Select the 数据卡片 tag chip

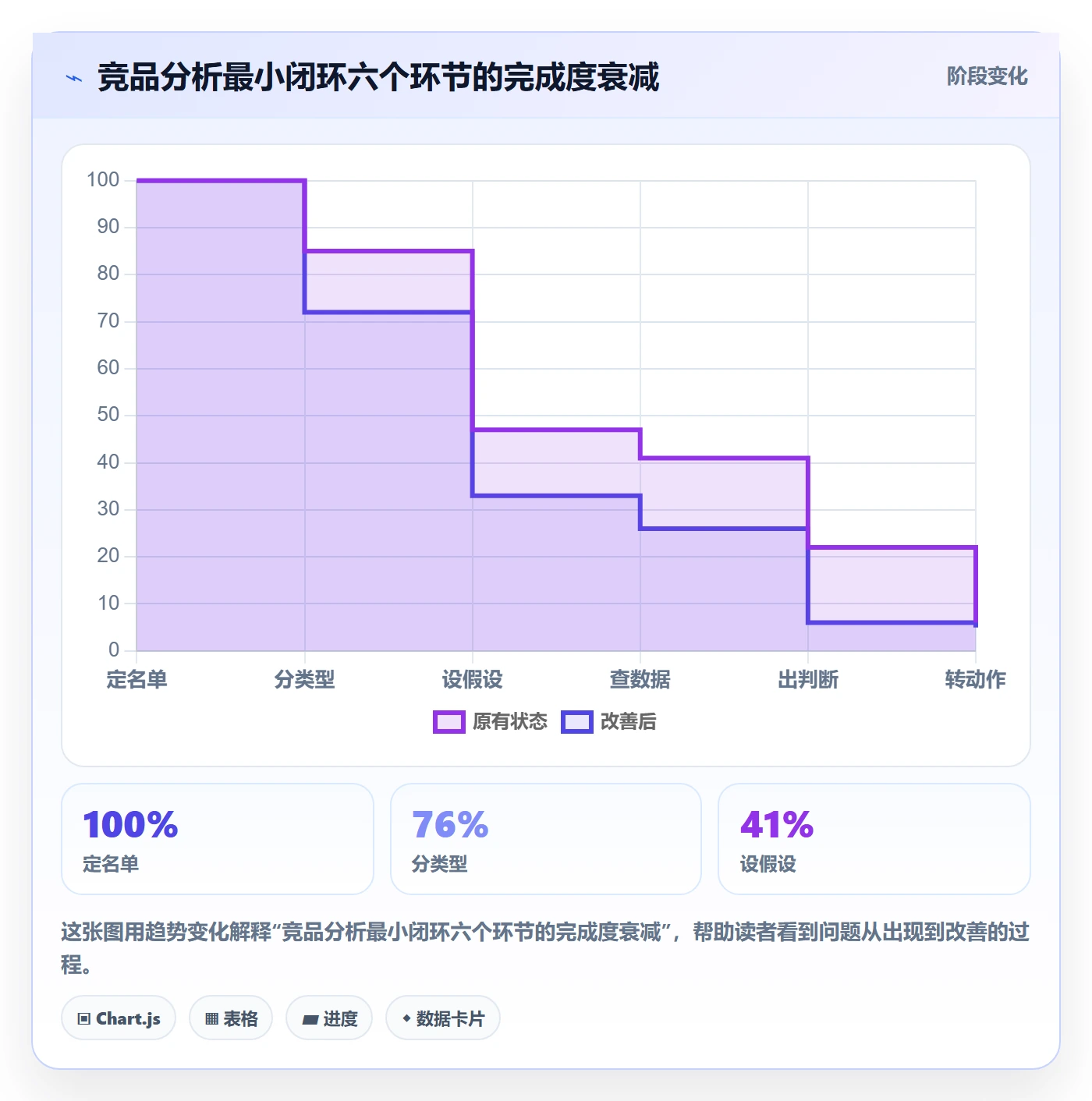click(x=443, y=1018)
